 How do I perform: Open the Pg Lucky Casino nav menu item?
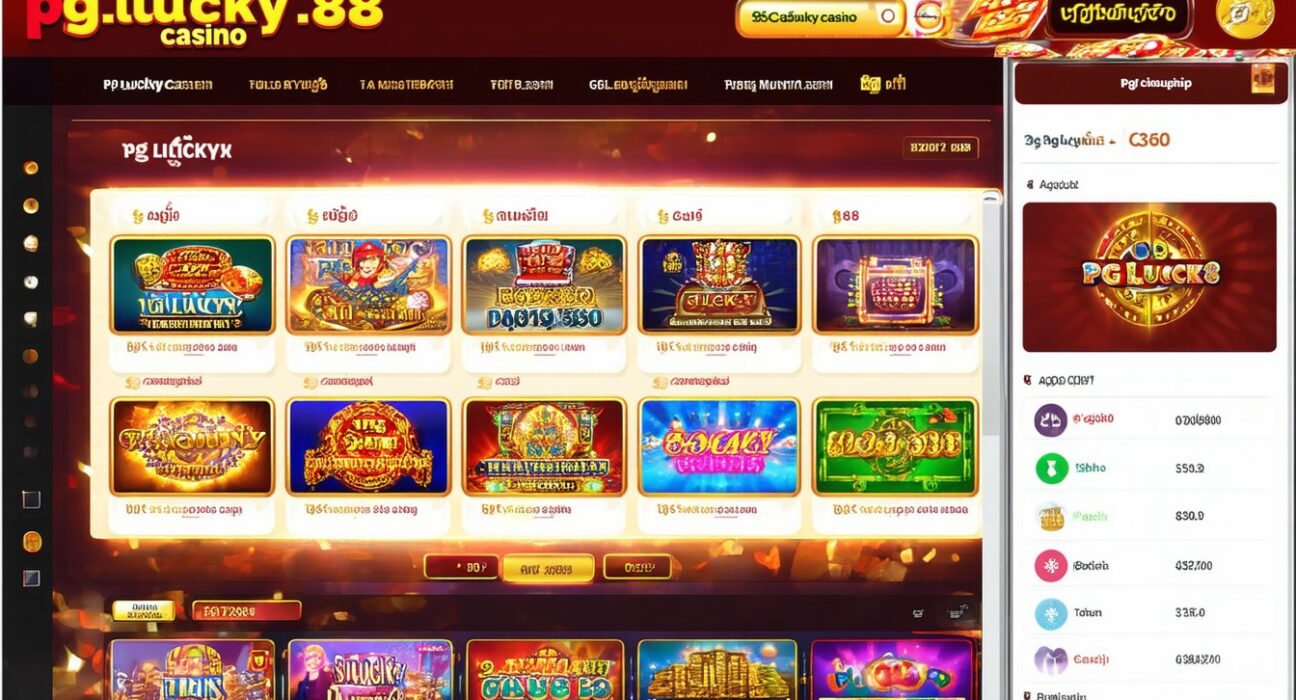pos(158,85)
